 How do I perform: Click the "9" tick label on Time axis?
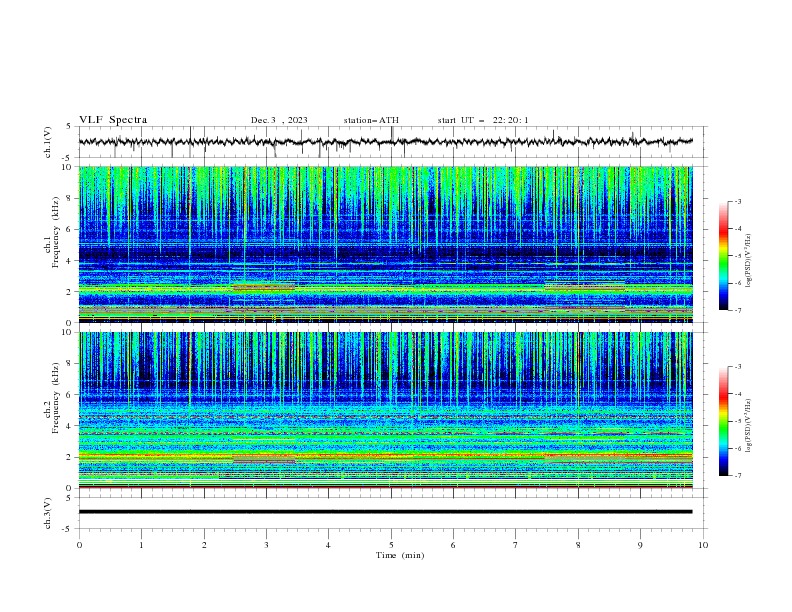click(x=640, y=545)
